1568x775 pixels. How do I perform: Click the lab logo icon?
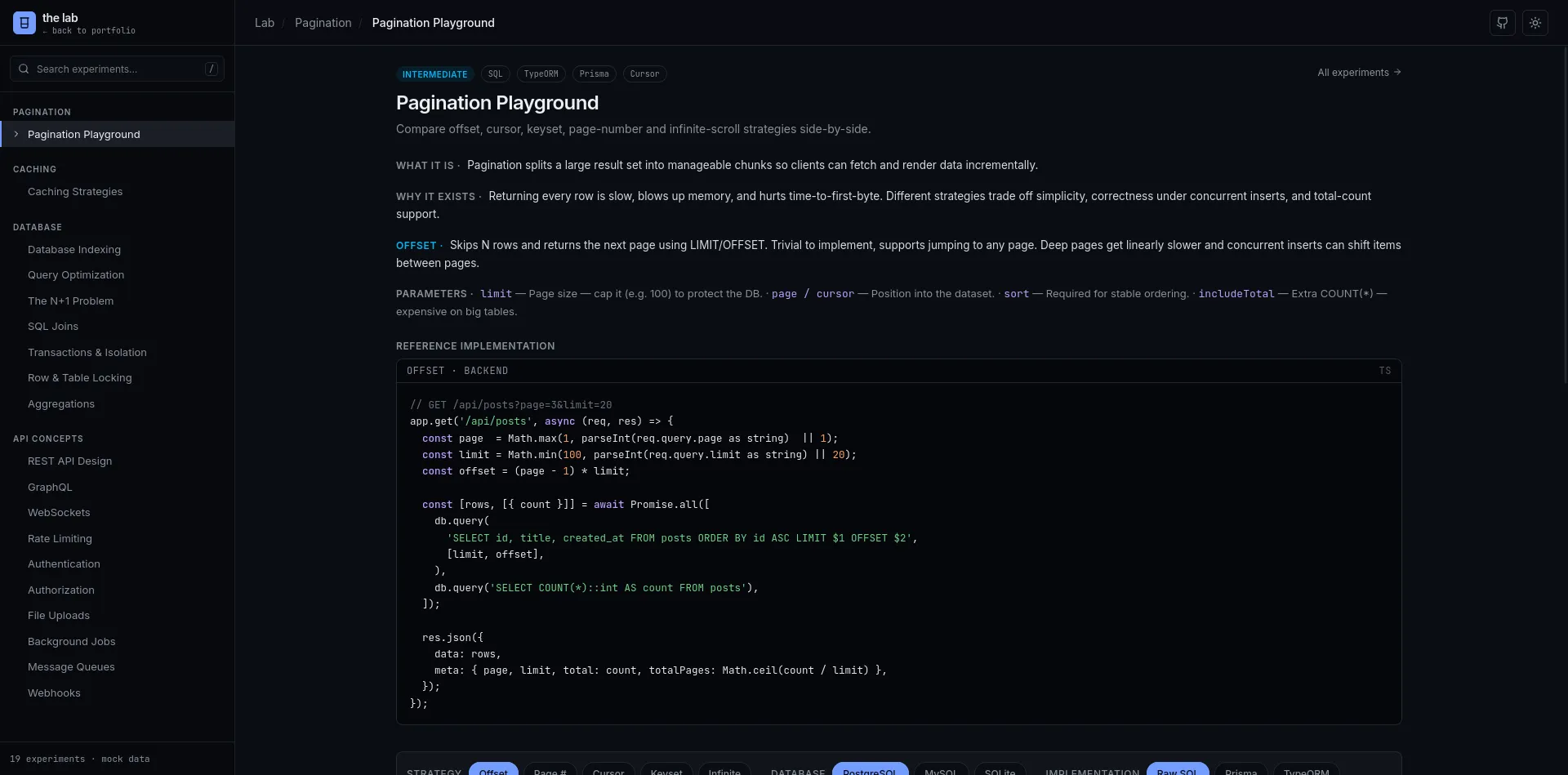(24, 23)
